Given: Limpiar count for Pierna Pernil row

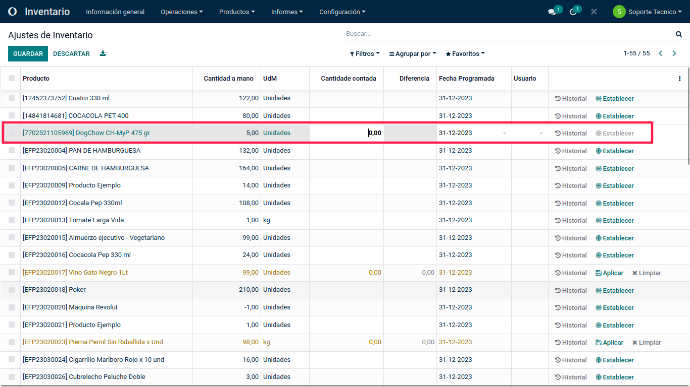Looking at the screenshot, I should (646, 342).
